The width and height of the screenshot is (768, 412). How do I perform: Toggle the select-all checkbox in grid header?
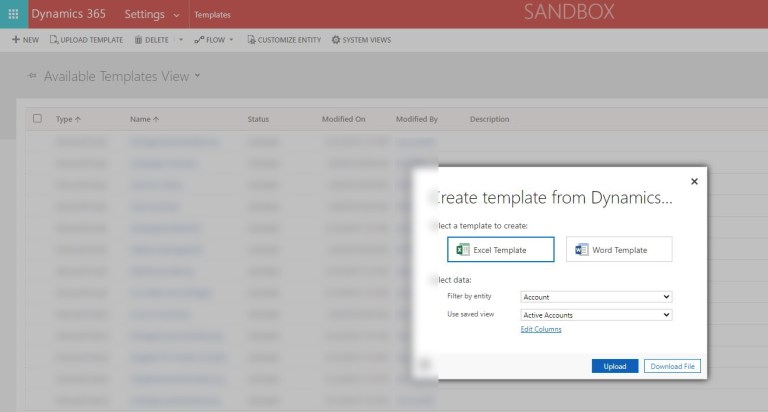point(37,119)
